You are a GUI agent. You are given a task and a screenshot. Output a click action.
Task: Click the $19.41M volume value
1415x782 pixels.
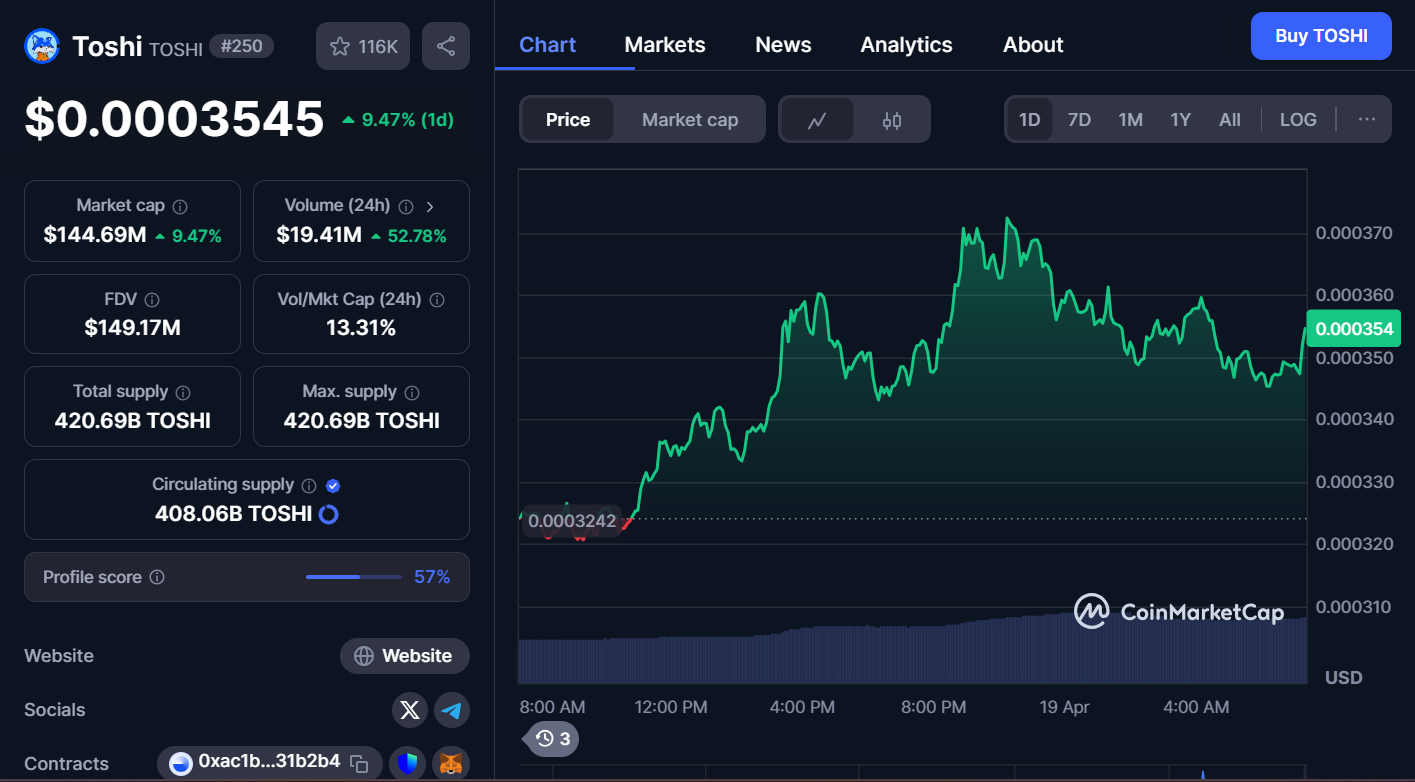(x=319, y=236)
